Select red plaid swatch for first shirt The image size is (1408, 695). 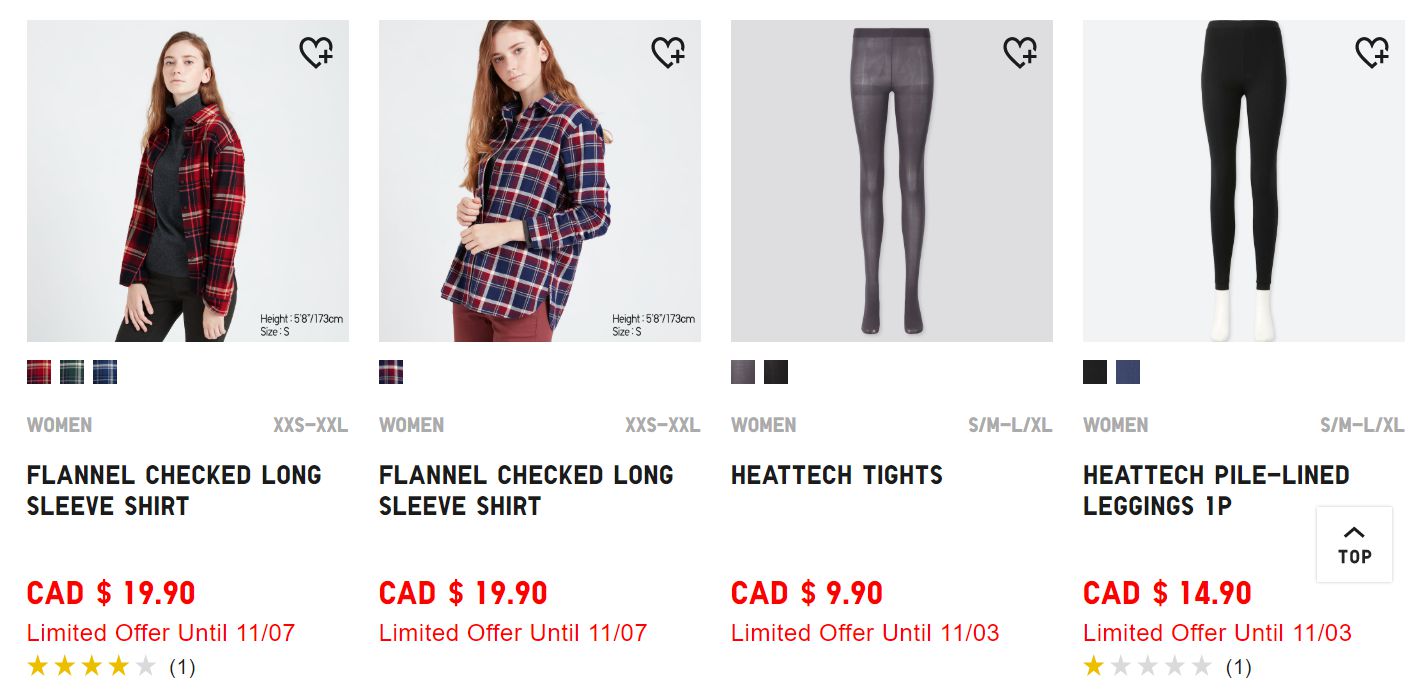tap(39, 372)
